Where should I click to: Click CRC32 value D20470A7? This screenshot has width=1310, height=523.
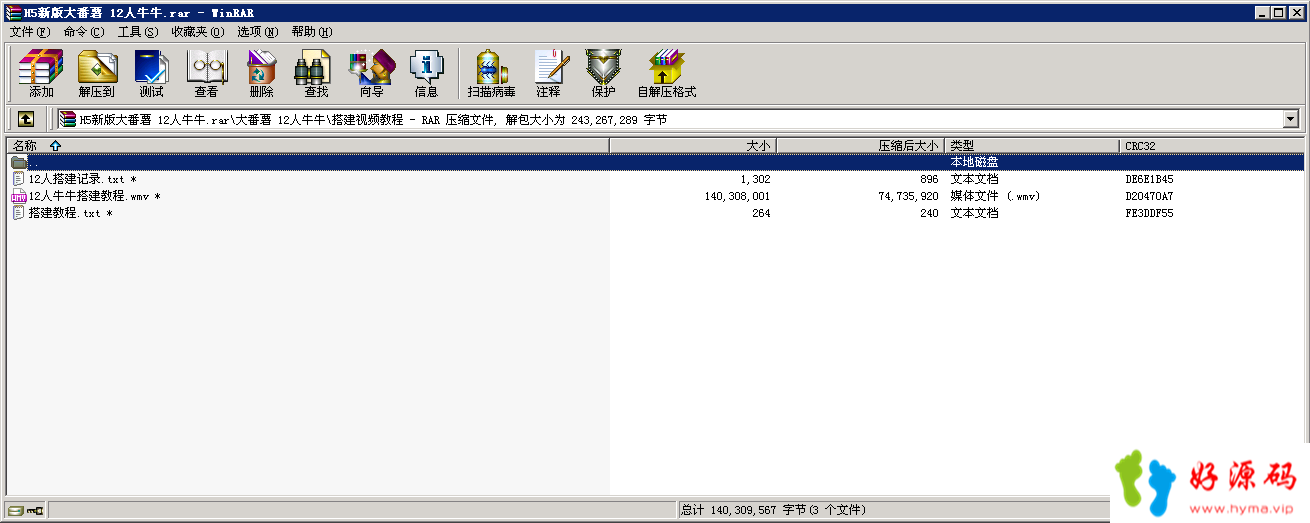1149,196
